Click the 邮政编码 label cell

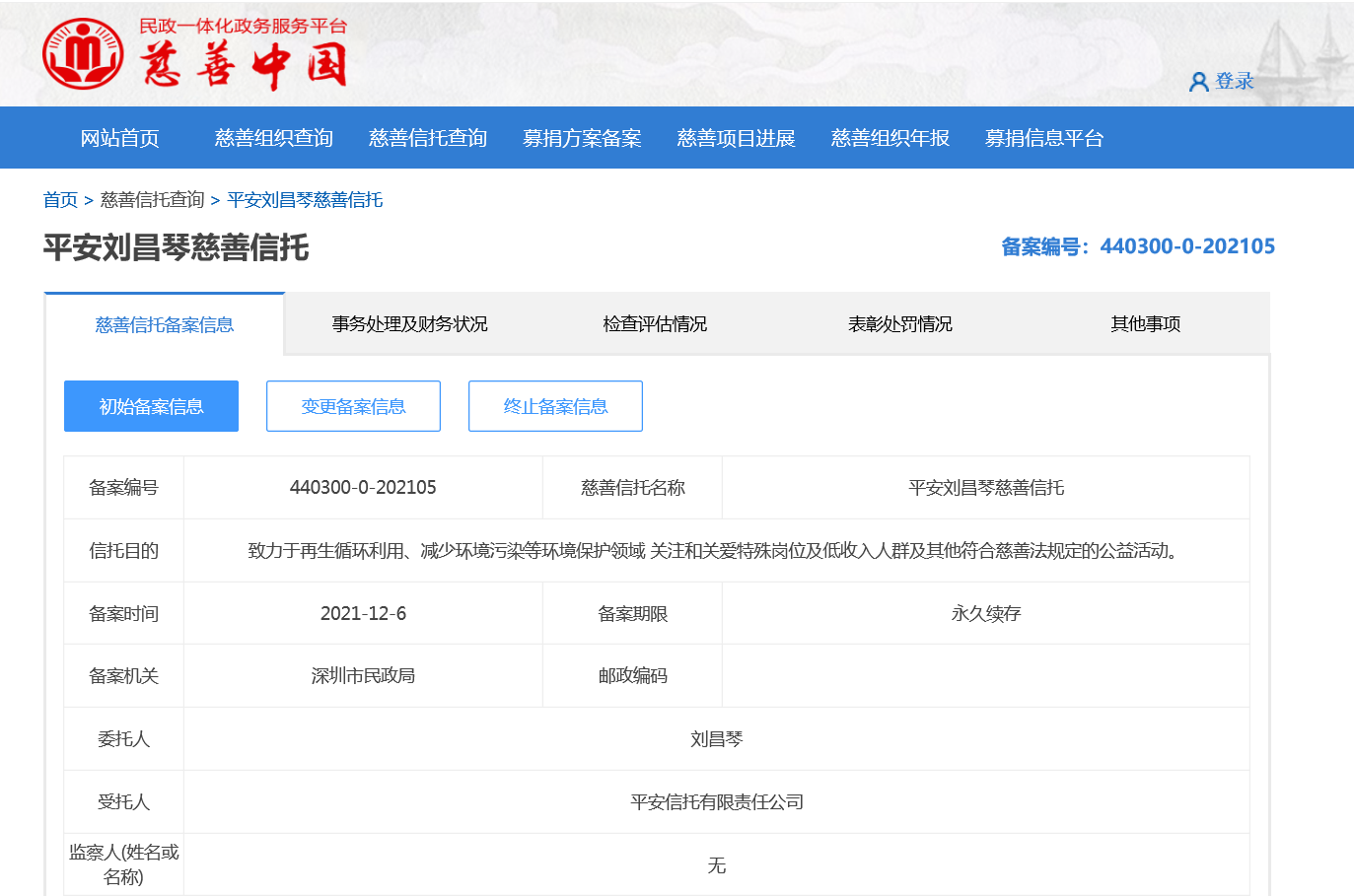pyautogui.click(x=632, y=675)
